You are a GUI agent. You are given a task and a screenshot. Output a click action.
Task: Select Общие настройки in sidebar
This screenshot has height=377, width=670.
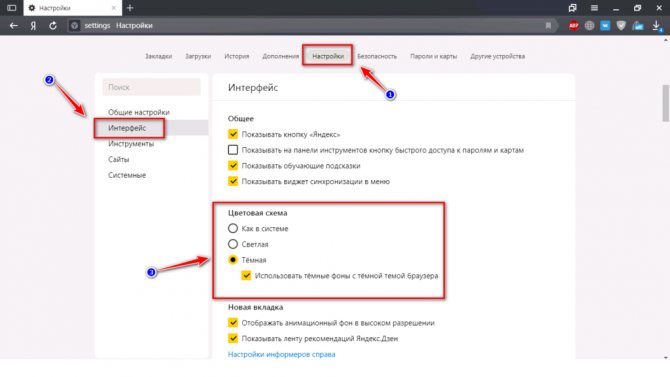139,112
